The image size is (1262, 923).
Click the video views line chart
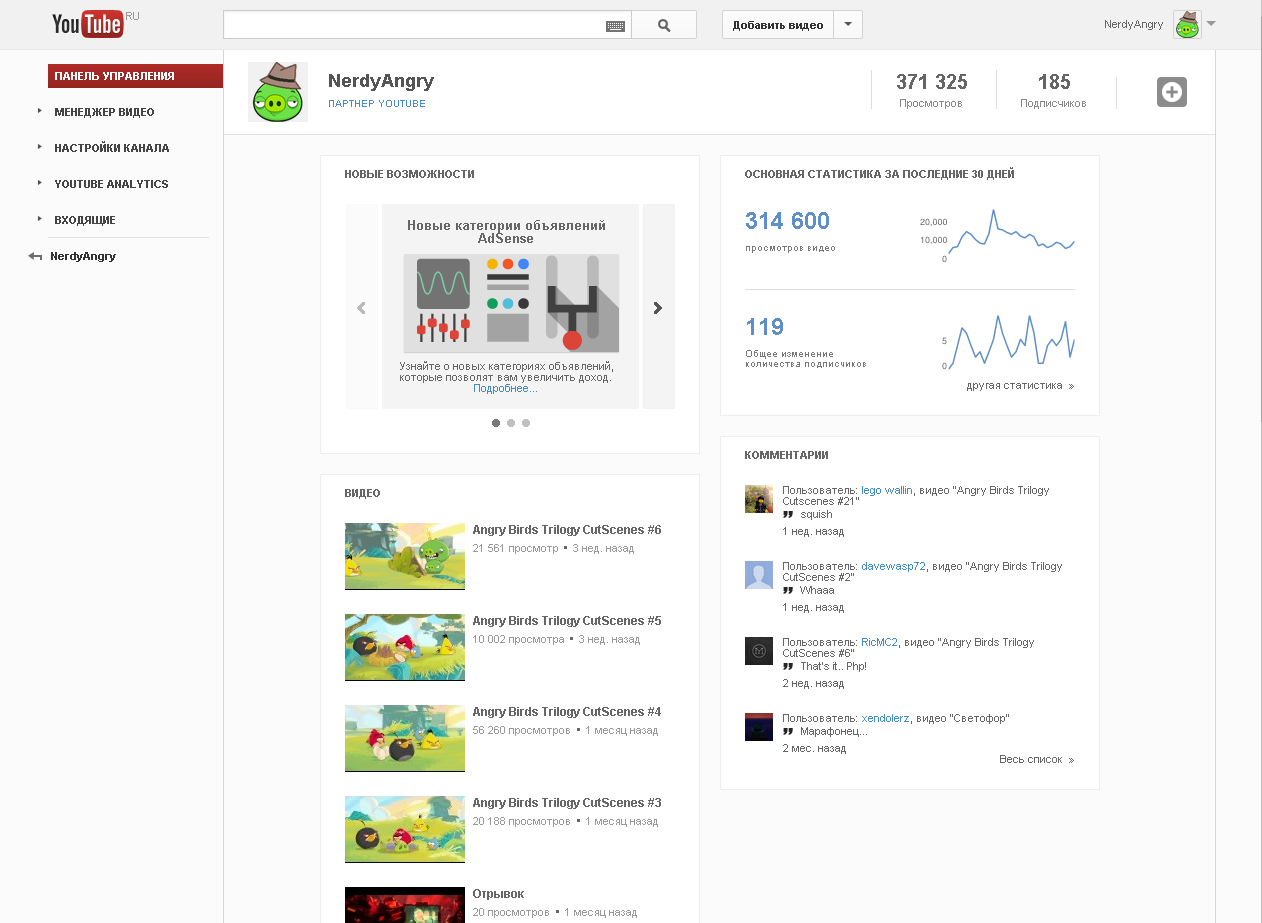(x=1010, y=233)
